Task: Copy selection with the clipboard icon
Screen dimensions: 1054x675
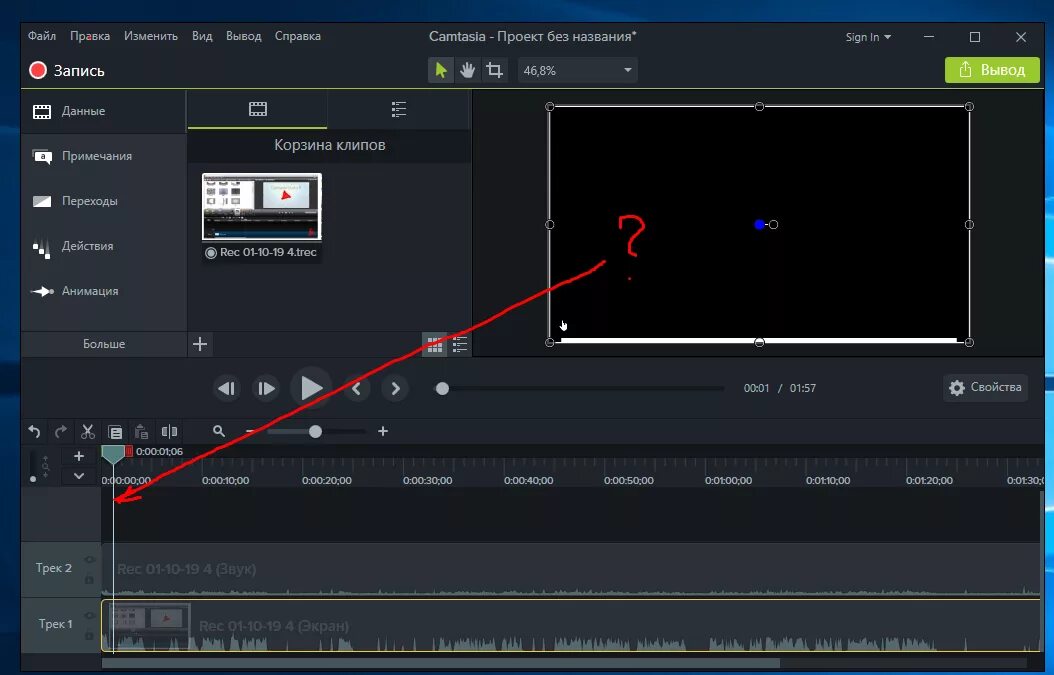Action: [115, 432]
